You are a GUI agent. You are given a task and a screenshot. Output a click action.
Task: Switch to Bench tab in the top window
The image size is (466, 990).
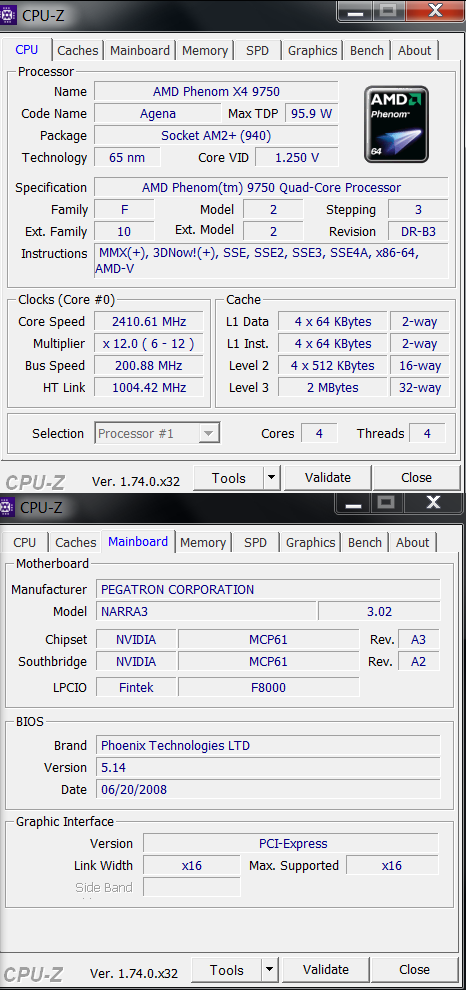point(367,51)
